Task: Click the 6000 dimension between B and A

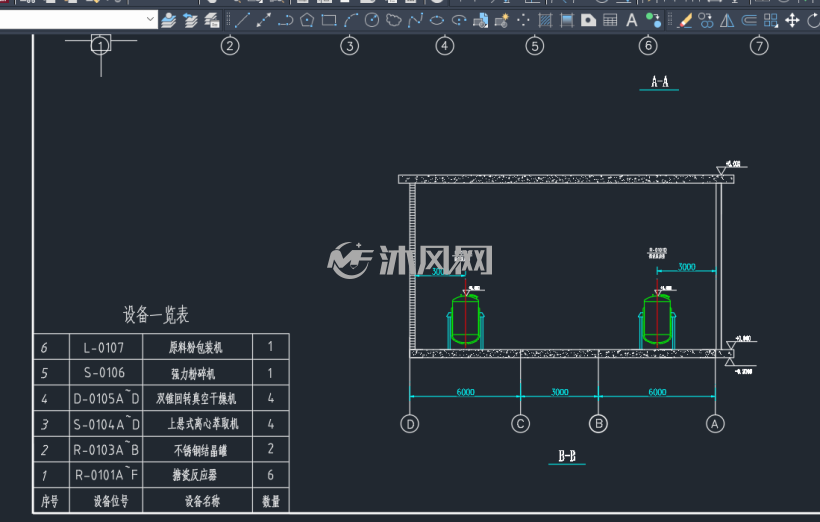Action: click(657, 392)
